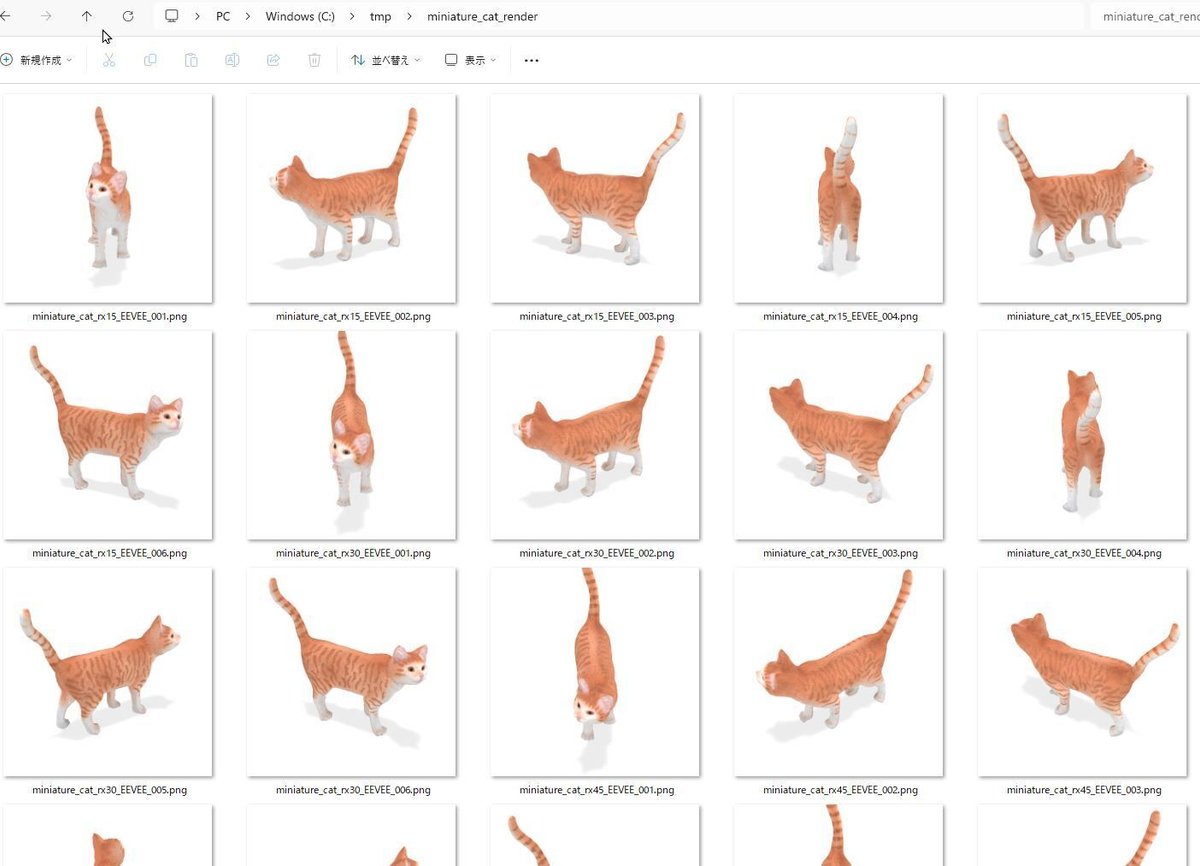Screen dimensions: 1200x866
Task: Go forward with the right arrow button
Action: pos(46,16)
